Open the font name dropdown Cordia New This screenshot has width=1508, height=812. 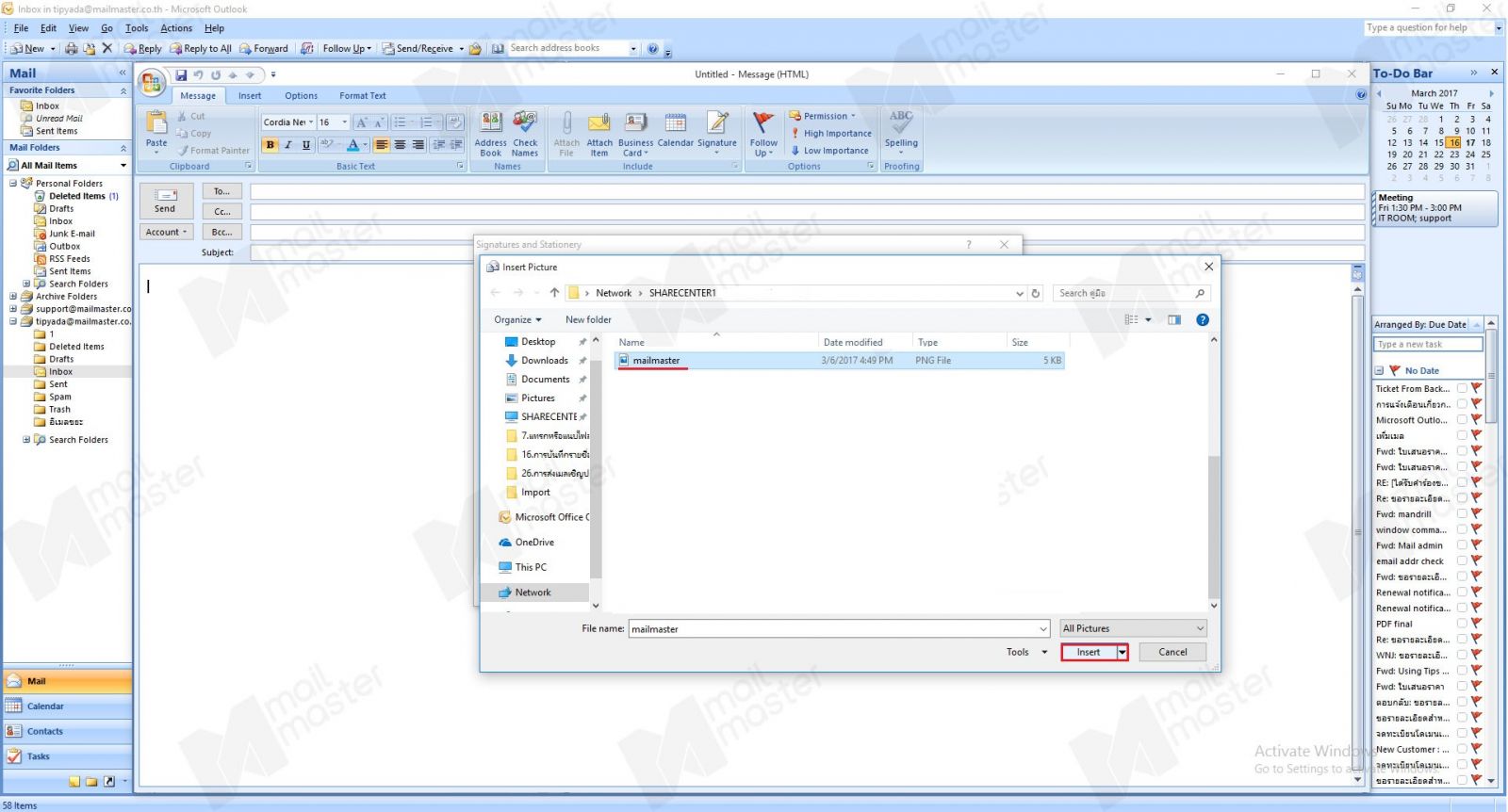[311, 122]
